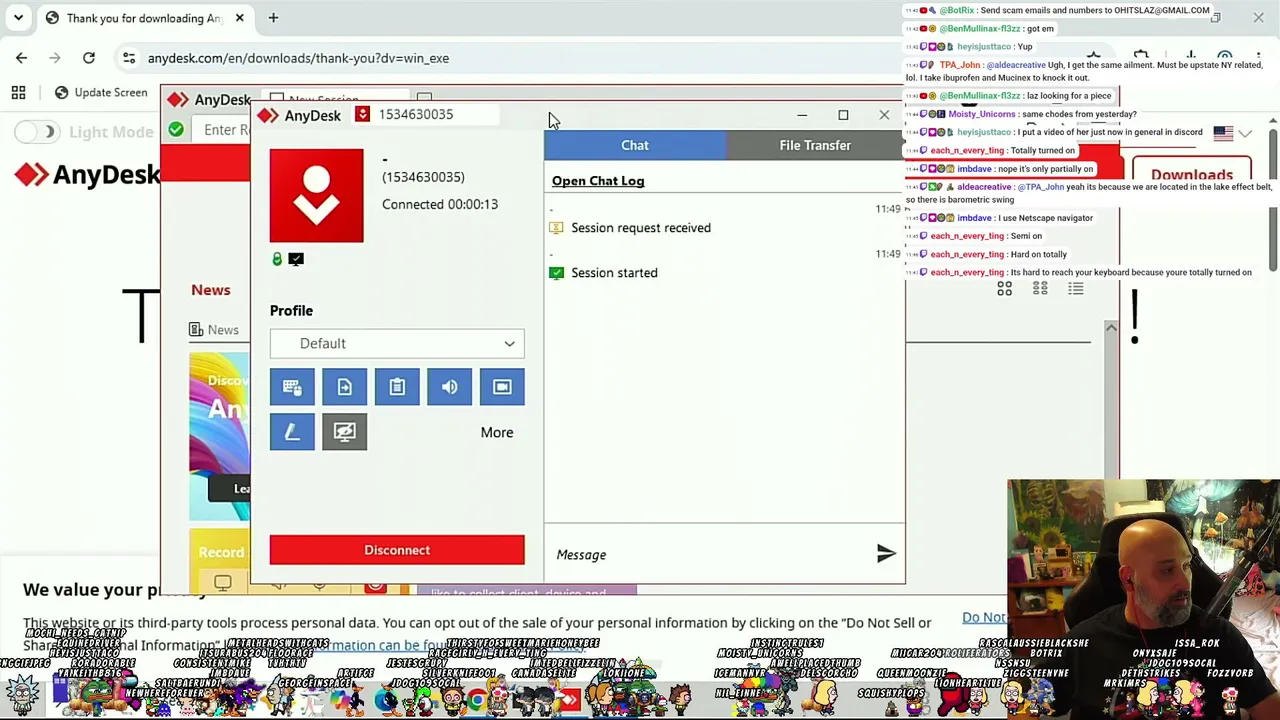Switch to list view icon
The image size is (1280, 720).
tap(1076, 289)
